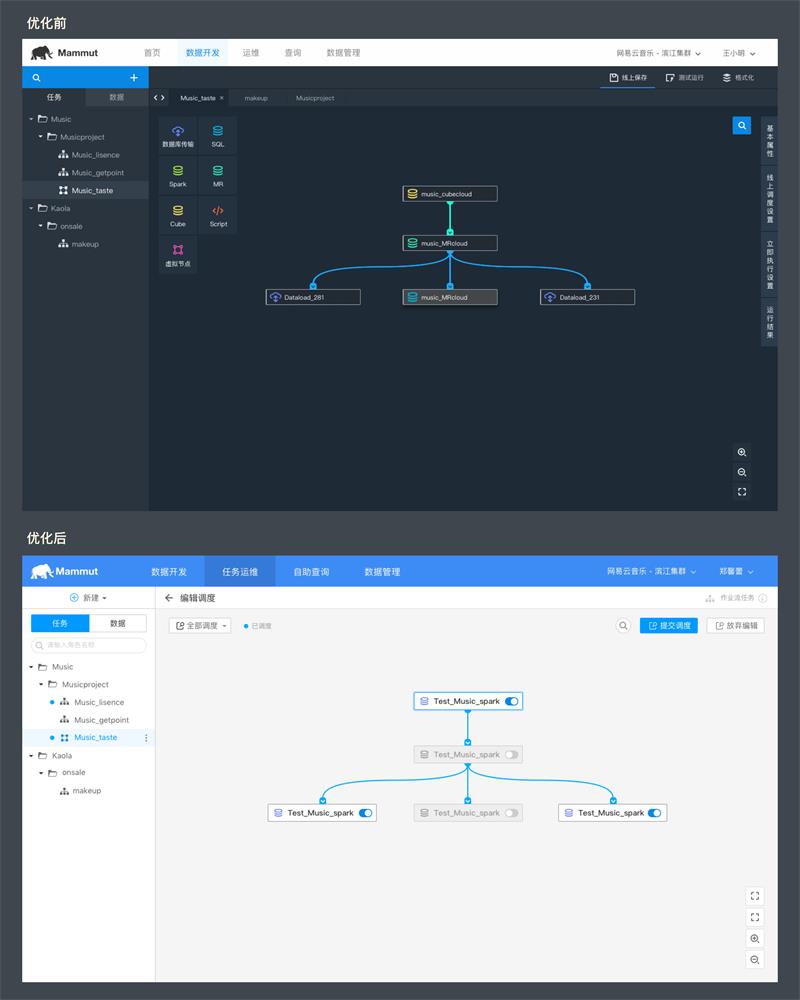Image resolution: width=800 pixels, height=1000 pixels.
Task: Switch to the 数据 tab in the dark sidebar
Action: click(x=117, y=97)
